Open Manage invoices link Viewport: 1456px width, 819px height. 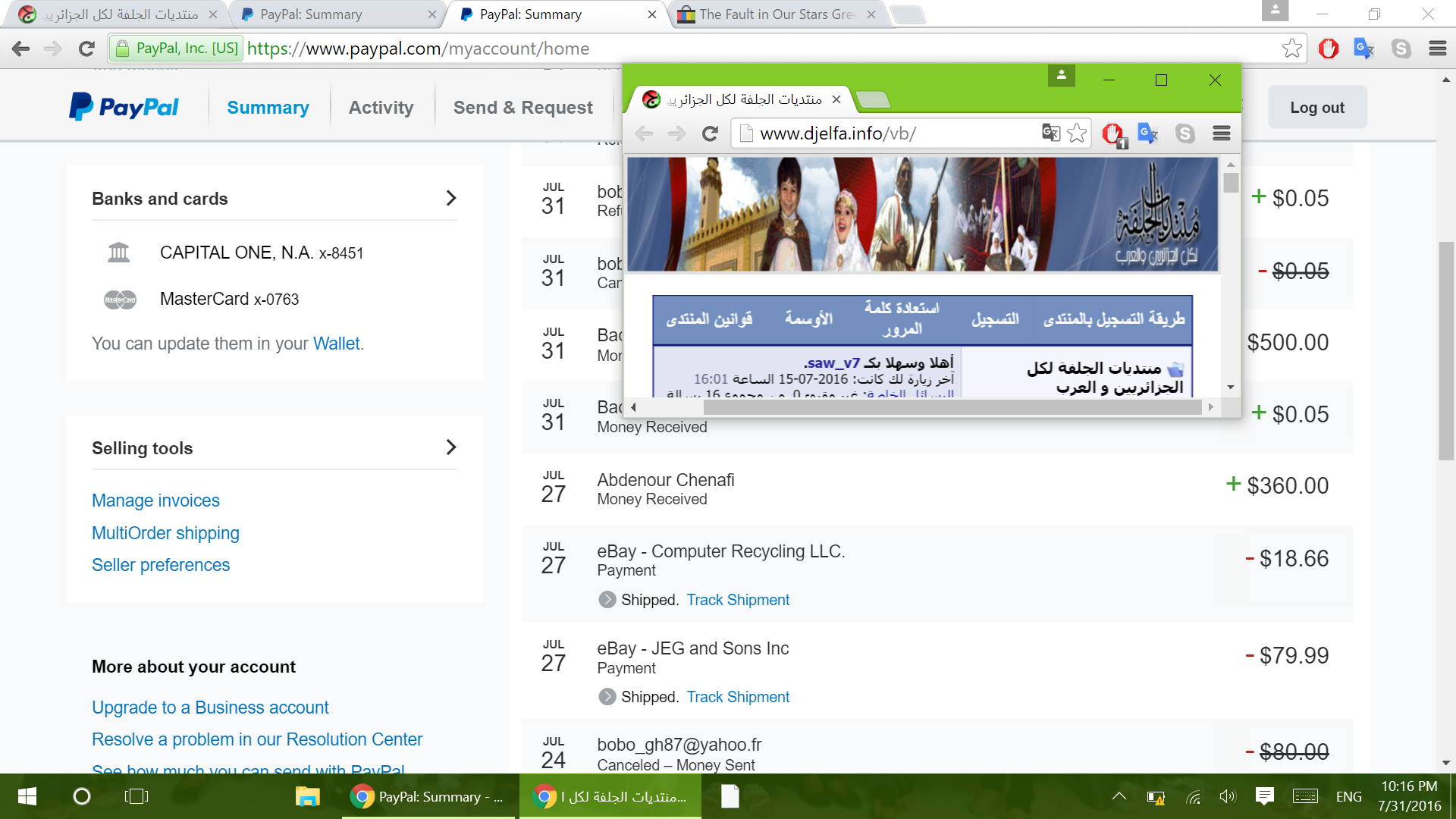155,500
